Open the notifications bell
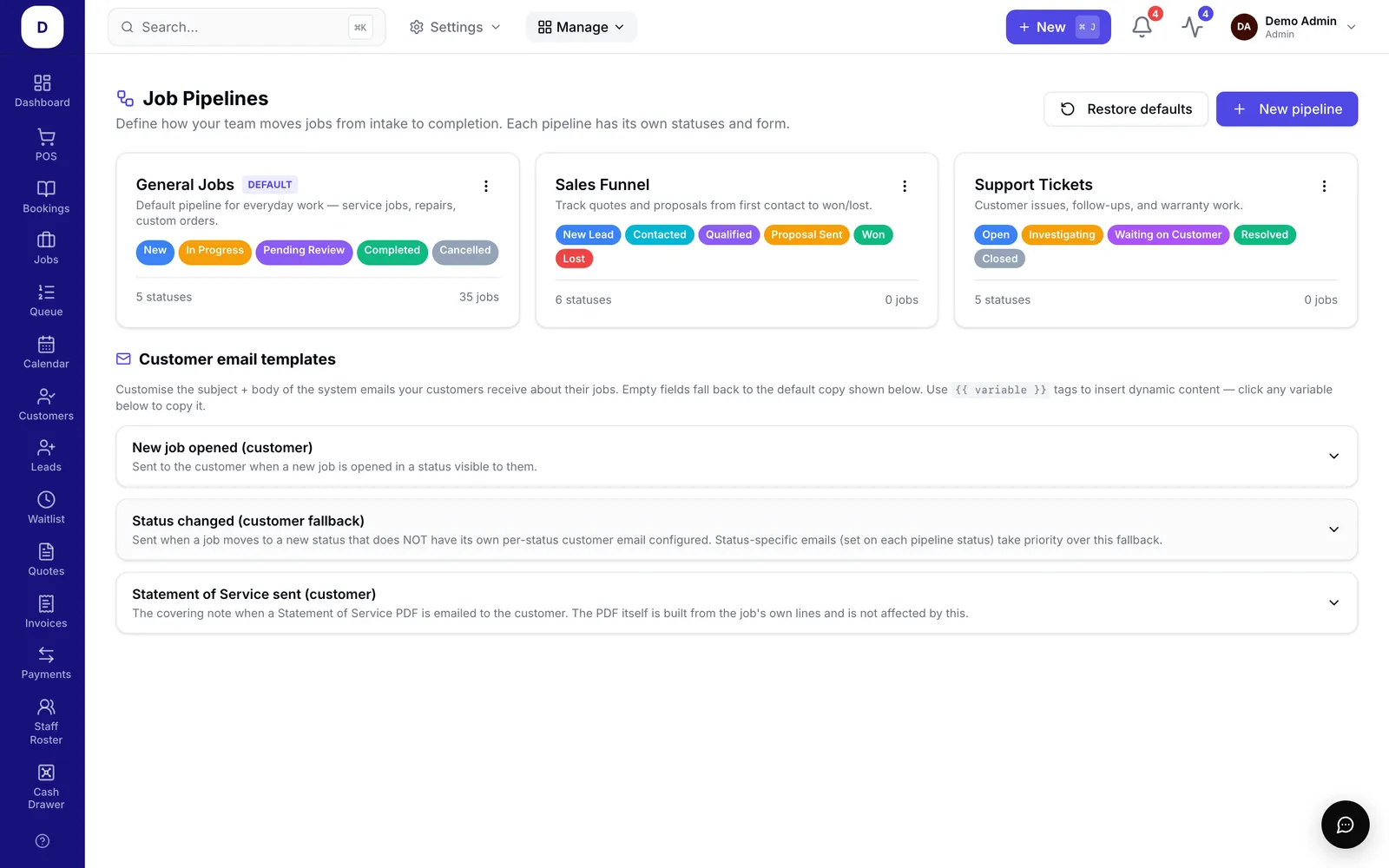This screenshot has height=868, width=1389. [1142, 27]
